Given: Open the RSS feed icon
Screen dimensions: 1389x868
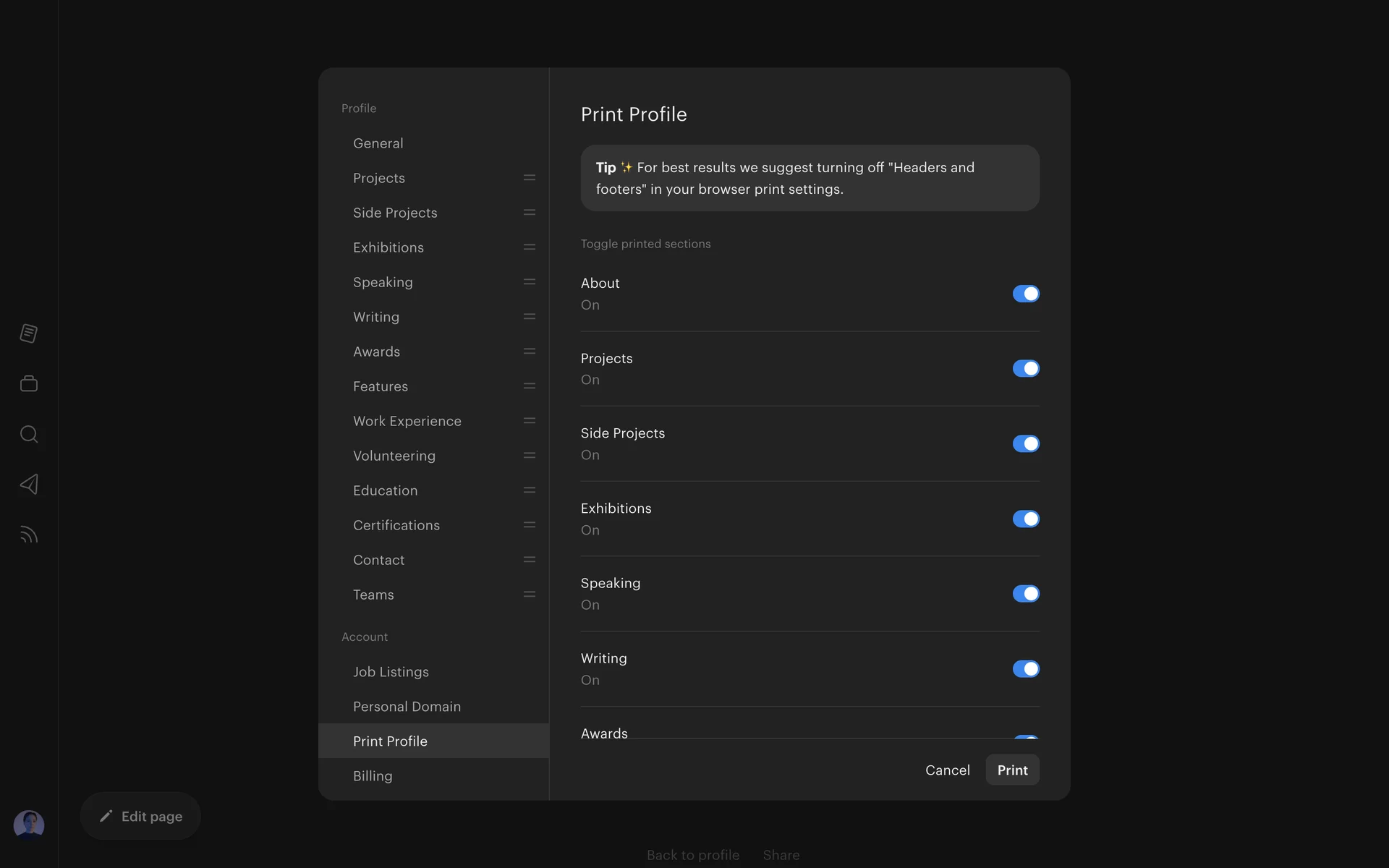Looking at the screenshot, I should tap(29, 535).
